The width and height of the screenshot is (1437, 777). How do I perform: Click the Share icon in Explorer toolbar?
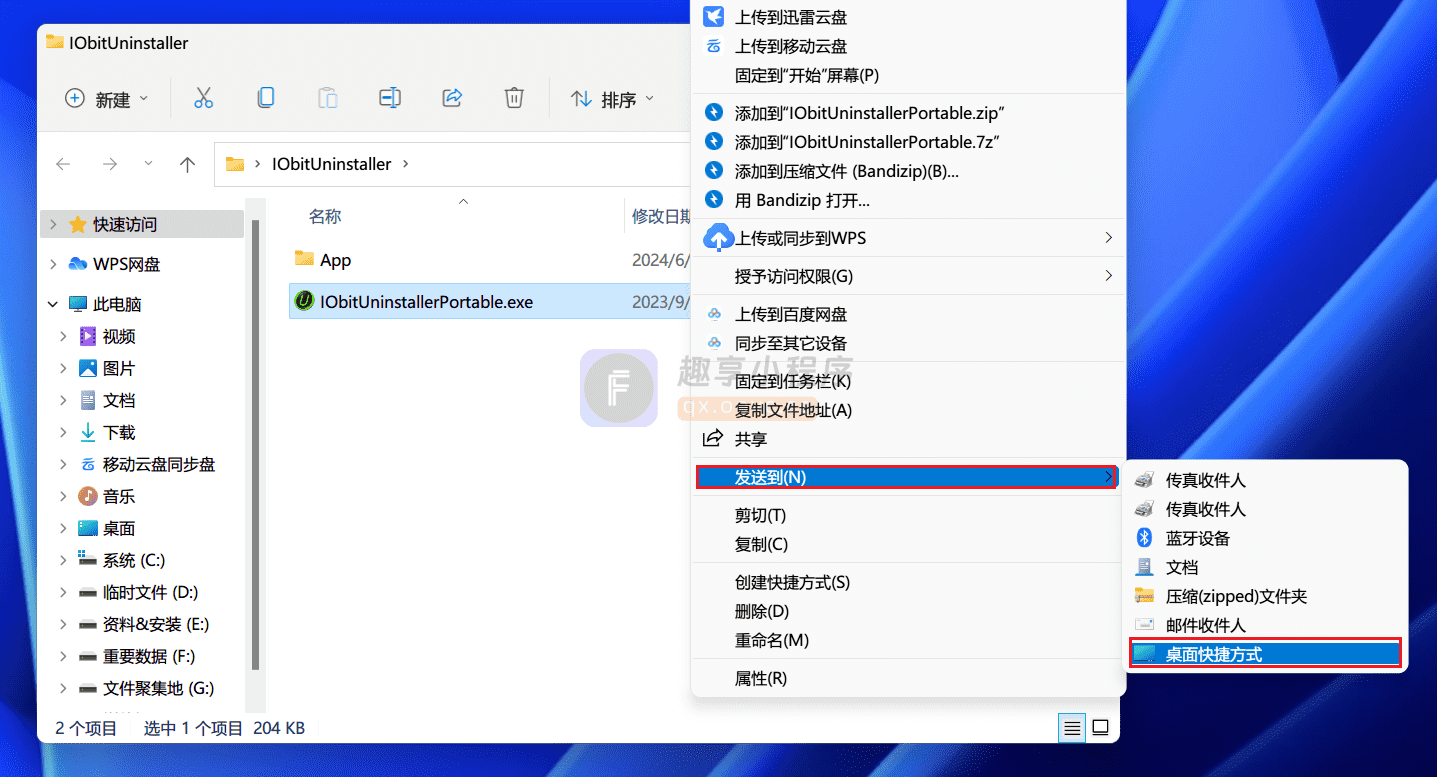(452, 98)
